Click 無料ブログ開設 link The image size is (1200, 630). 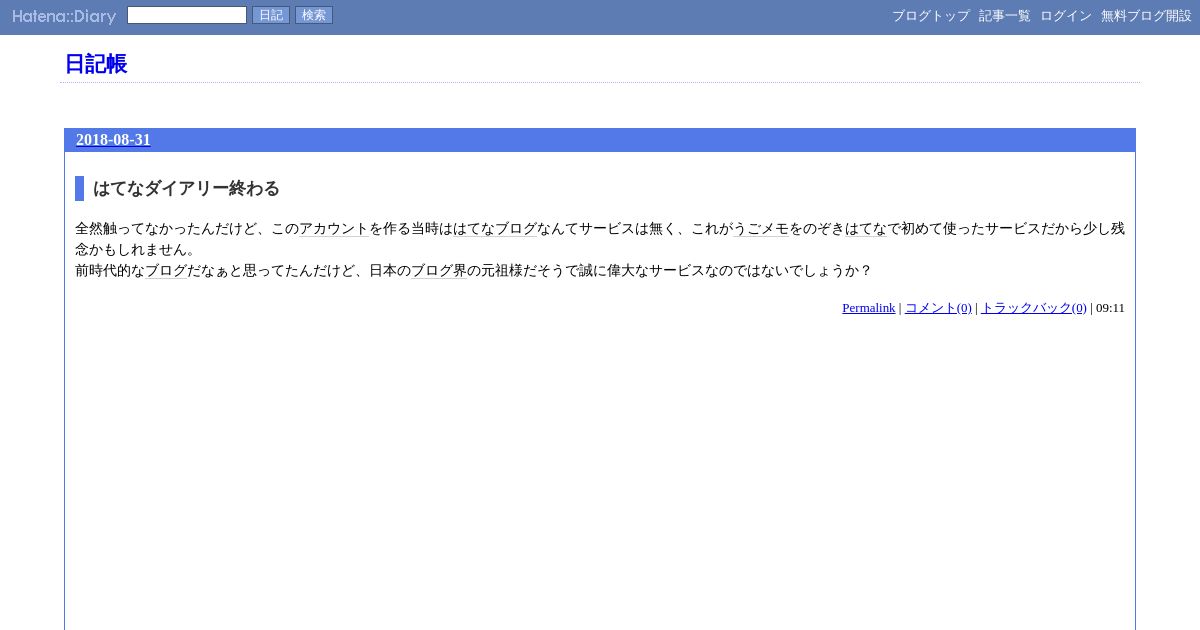coord(1146,16)
